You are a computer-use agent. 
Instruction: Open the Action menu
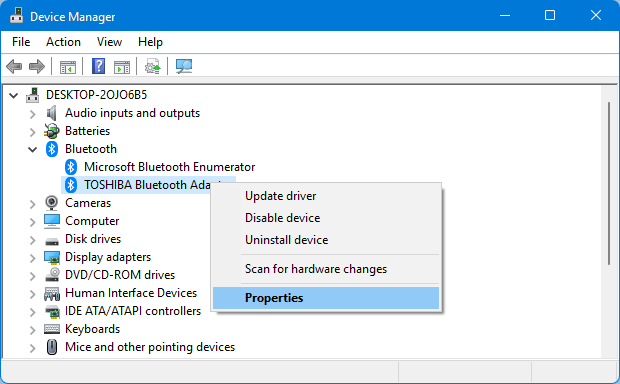pos(63,42)
